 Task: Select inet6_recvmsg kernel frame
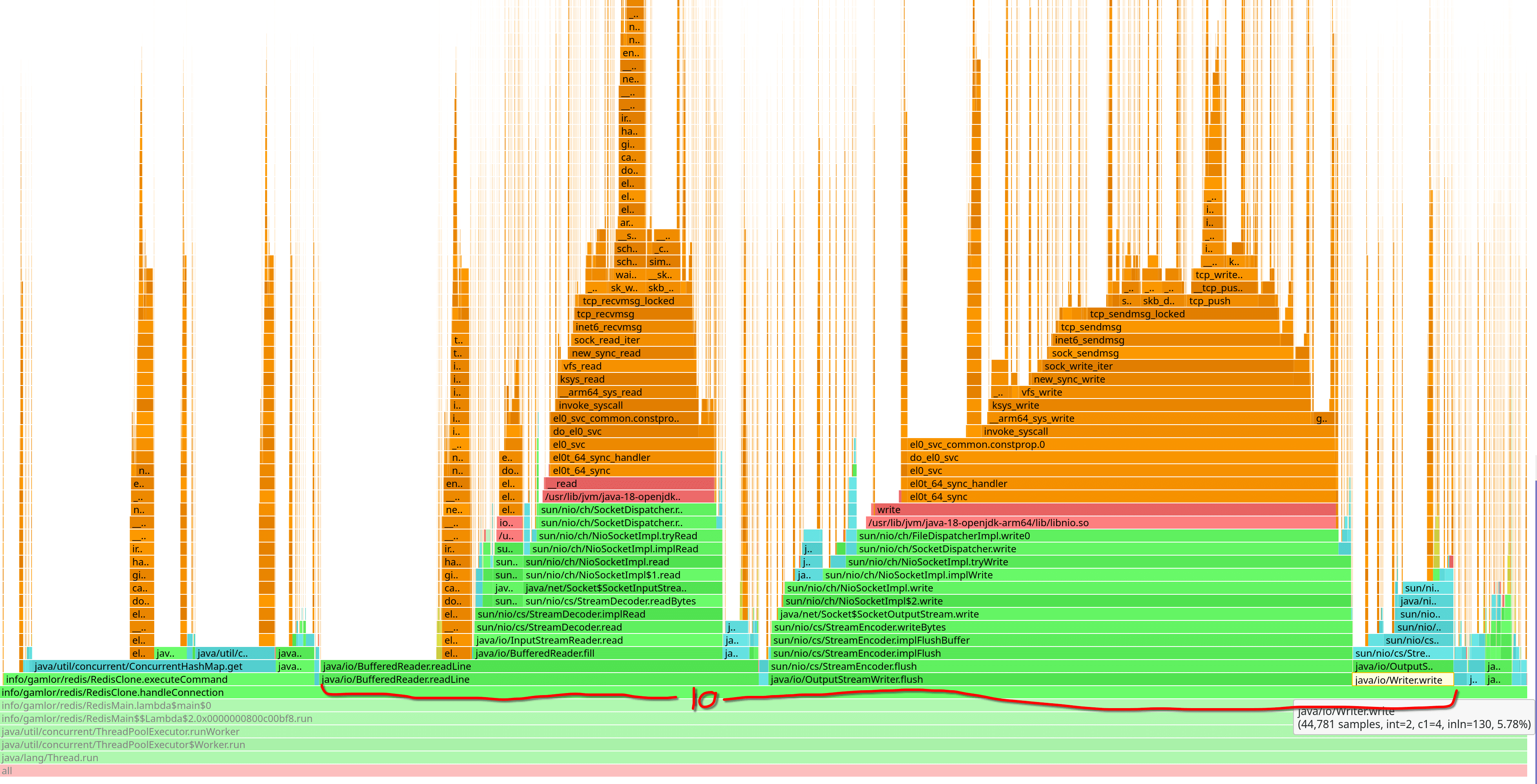633,327
